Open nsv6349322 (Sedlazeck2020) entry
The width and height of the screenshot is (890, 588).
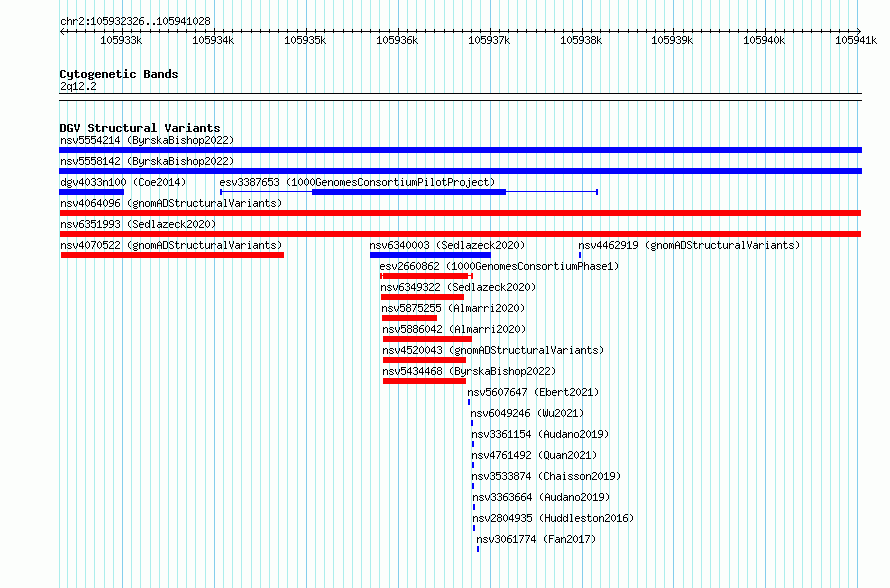(x=458, y=287)
